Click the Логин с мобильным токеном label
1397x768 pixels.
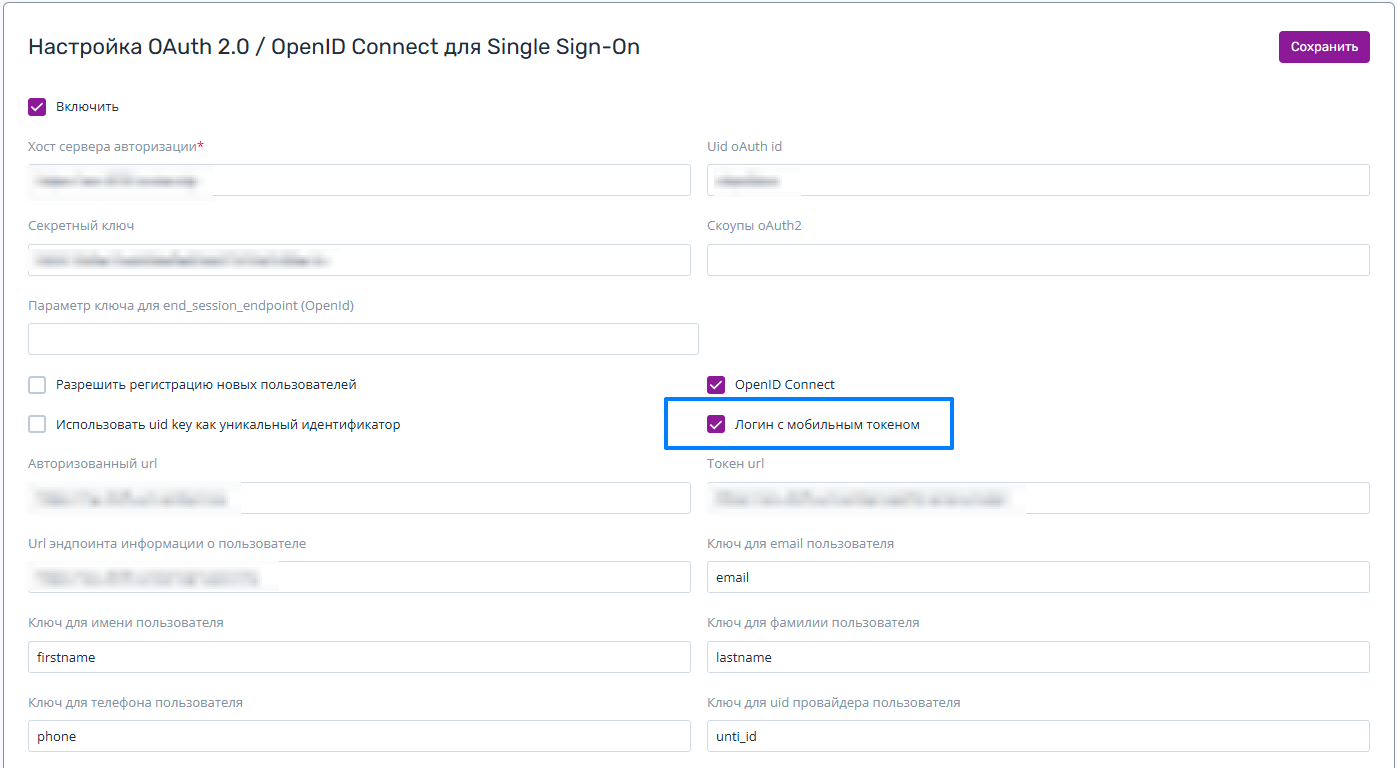click(827, 425)
